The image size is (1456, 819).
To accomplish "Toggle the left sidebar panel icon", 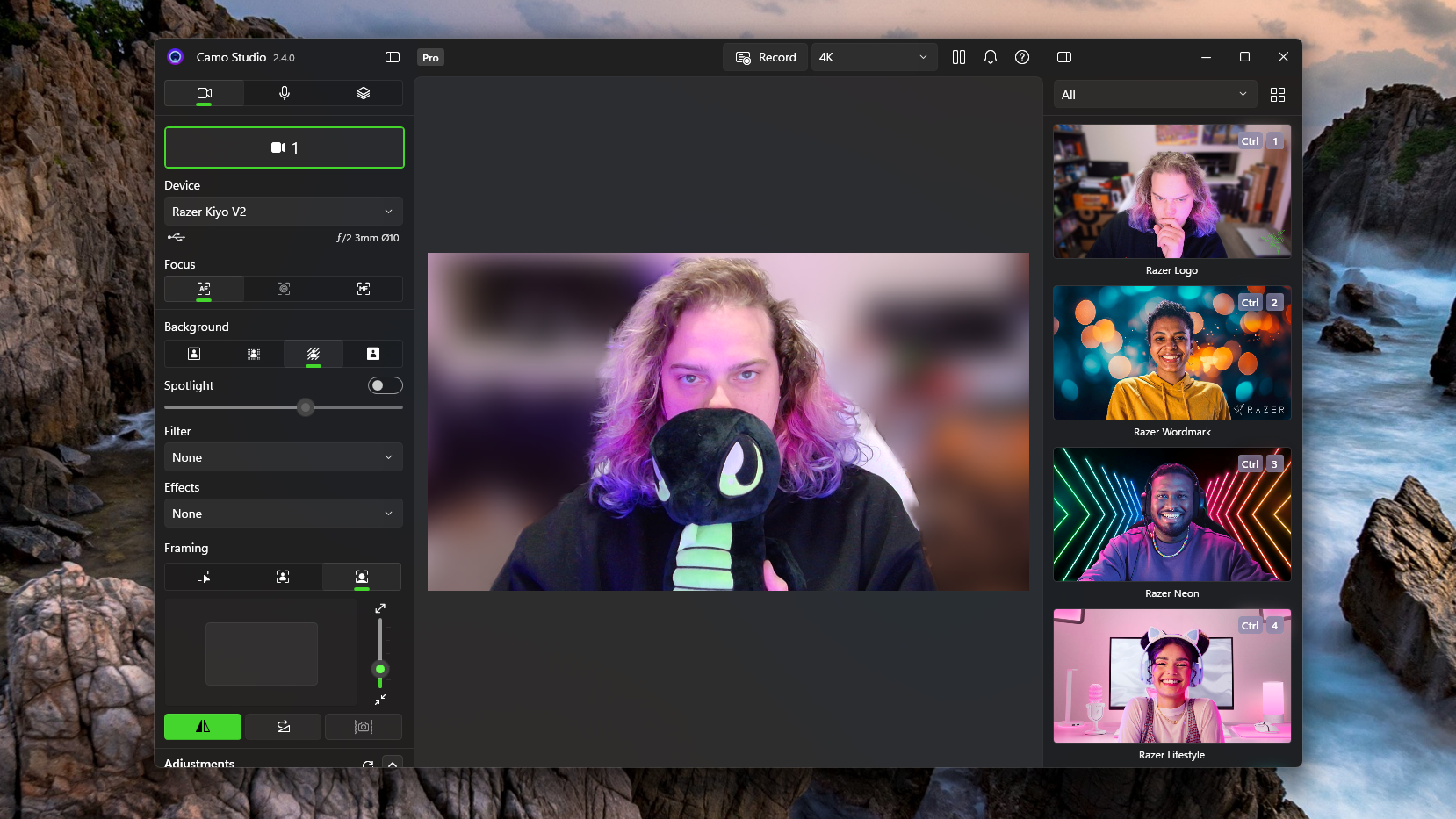I will (393, 57).
